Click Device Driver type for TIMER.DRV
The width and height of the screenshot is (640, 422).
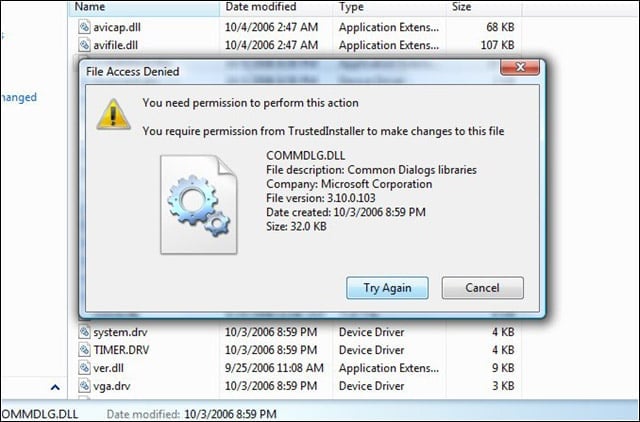tap(371, 350)
